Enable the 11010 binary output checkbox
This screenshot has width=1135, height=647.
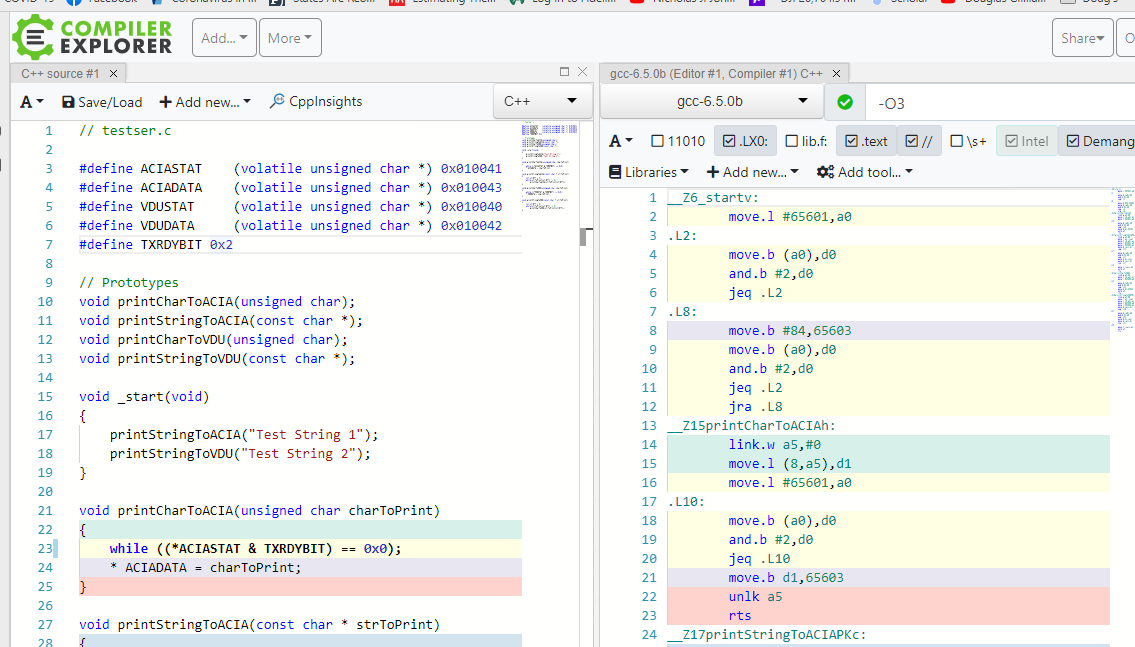tap(678, 141)
